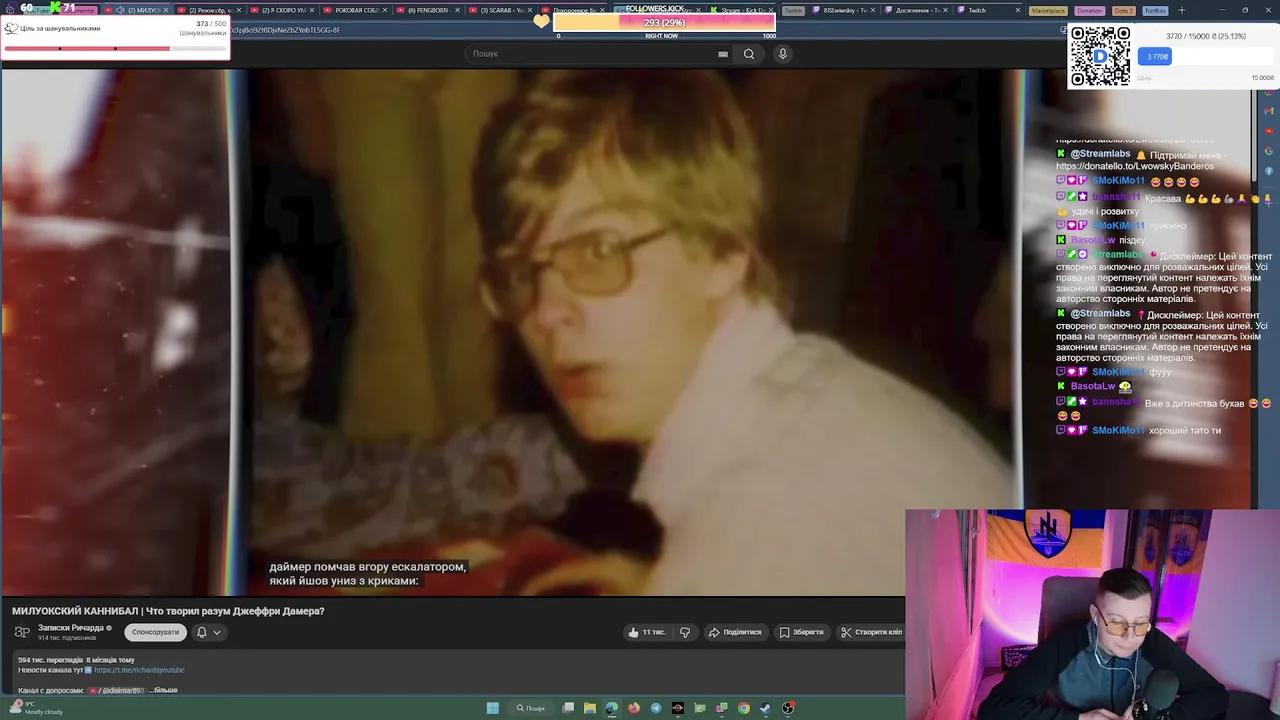Open Marketplace bookmark

tap(1048, 10)
